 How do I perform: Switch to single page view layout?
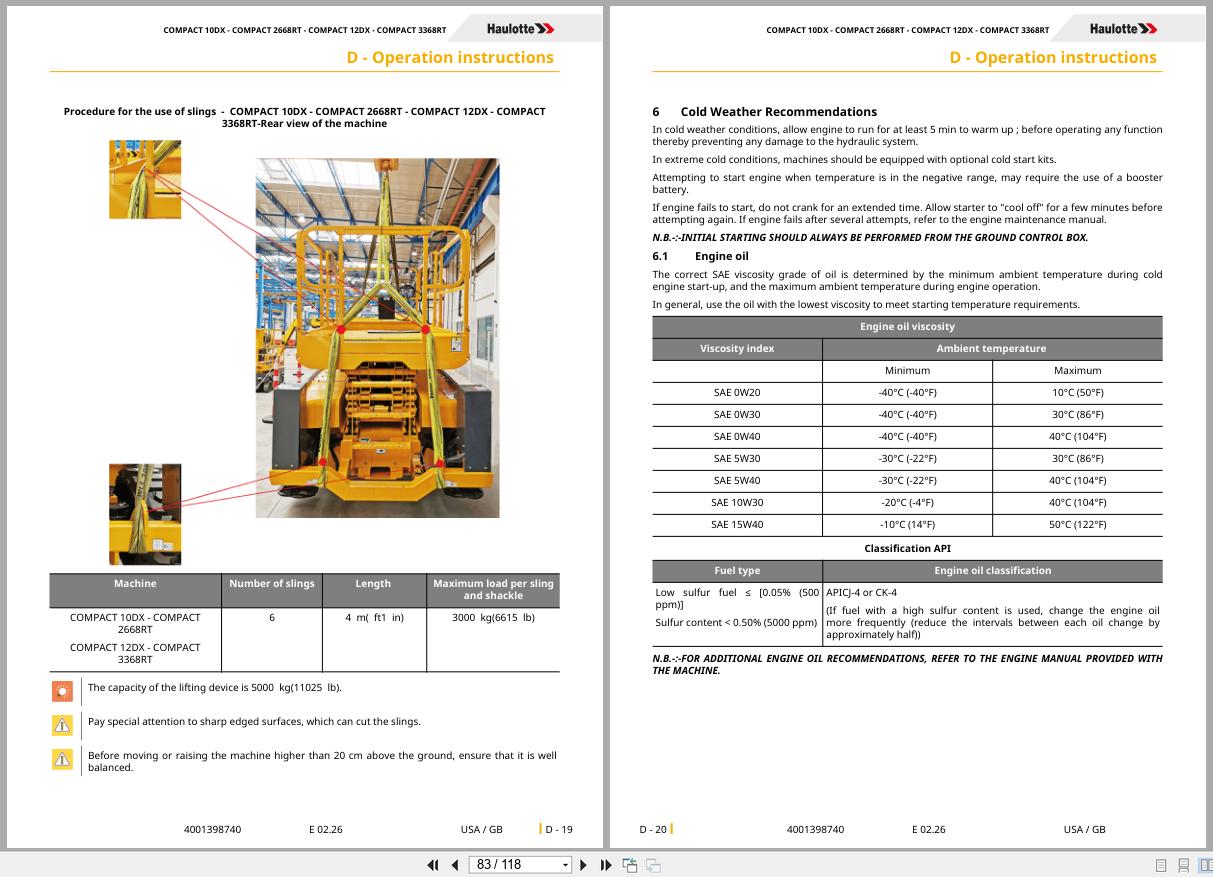(1161, 865)
